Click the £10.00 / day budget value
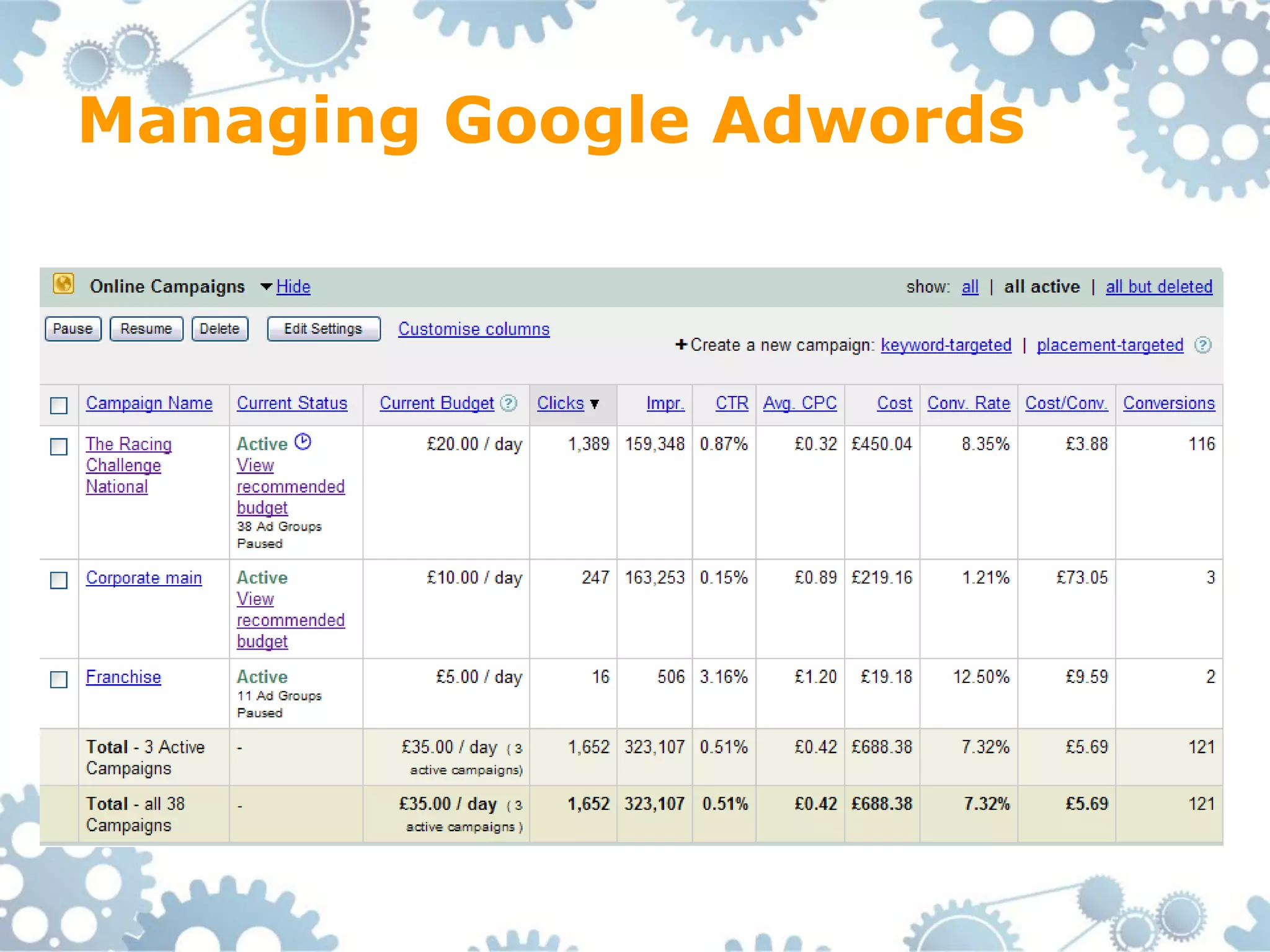The width and height of the screenshot is (1270, 952). (474, 578)
